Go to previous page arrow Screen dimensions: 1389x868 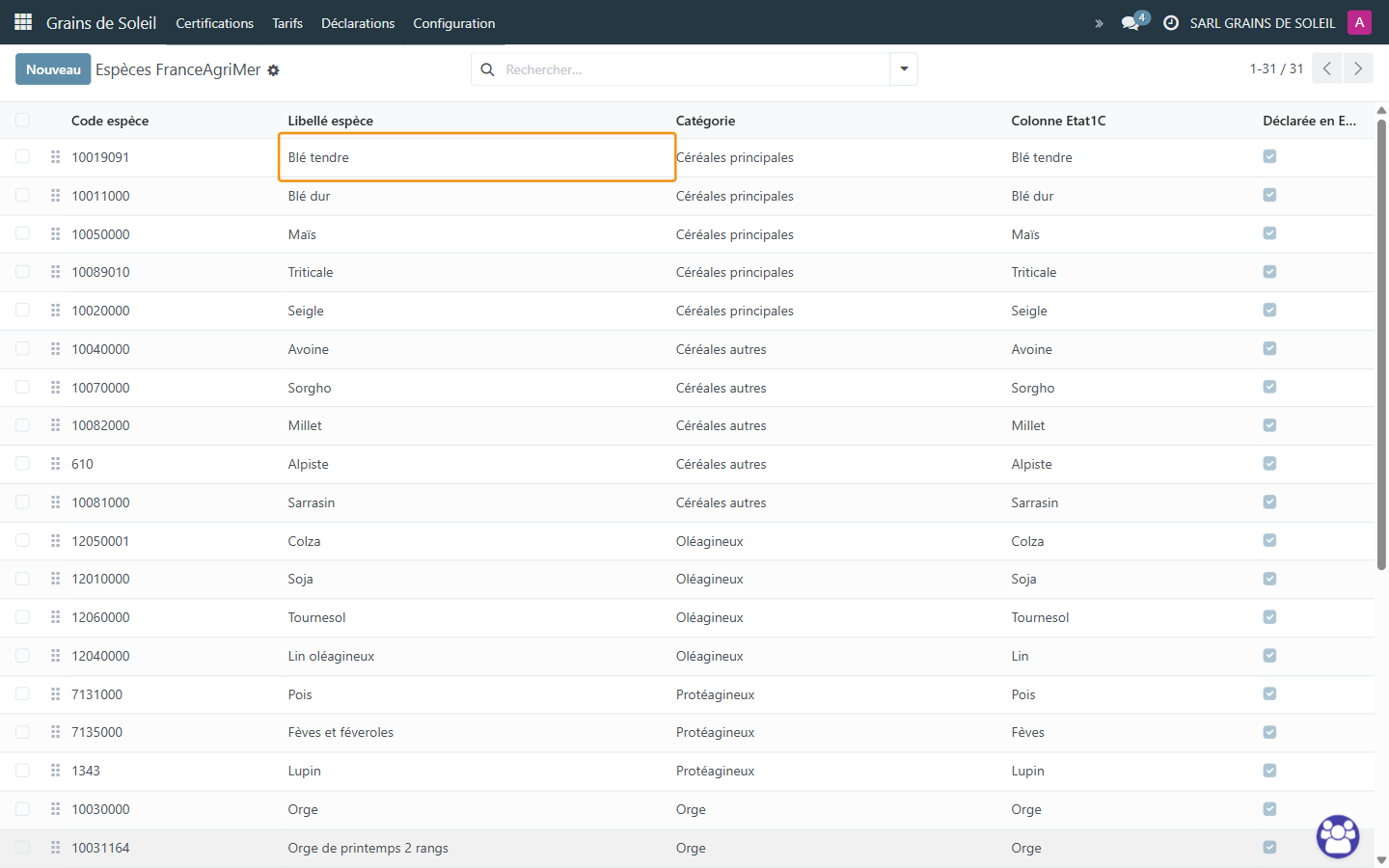1327,68
